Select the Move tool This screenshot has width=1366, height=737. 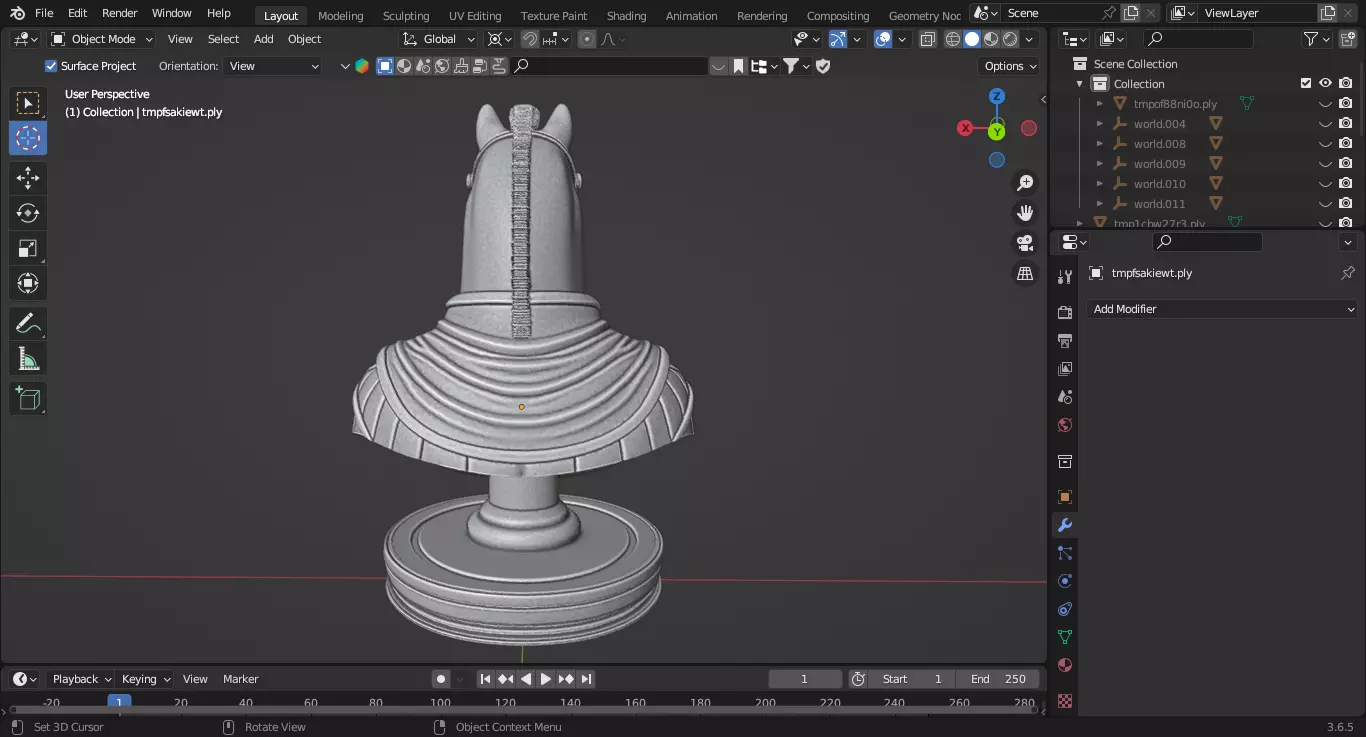(x=28, y=178)
